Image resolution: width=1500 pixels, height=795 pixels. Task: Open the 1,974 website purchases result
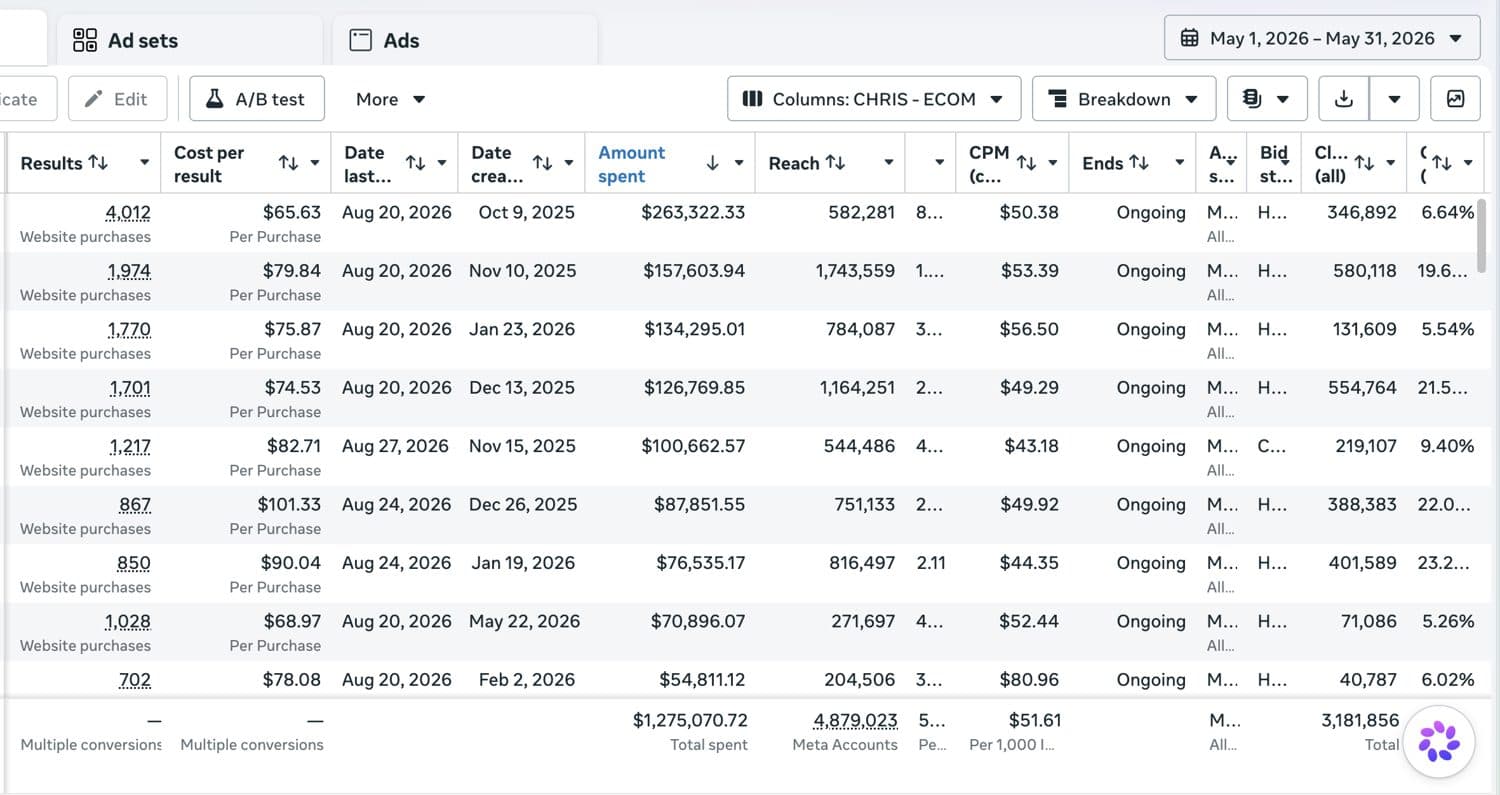coord(129,271)
